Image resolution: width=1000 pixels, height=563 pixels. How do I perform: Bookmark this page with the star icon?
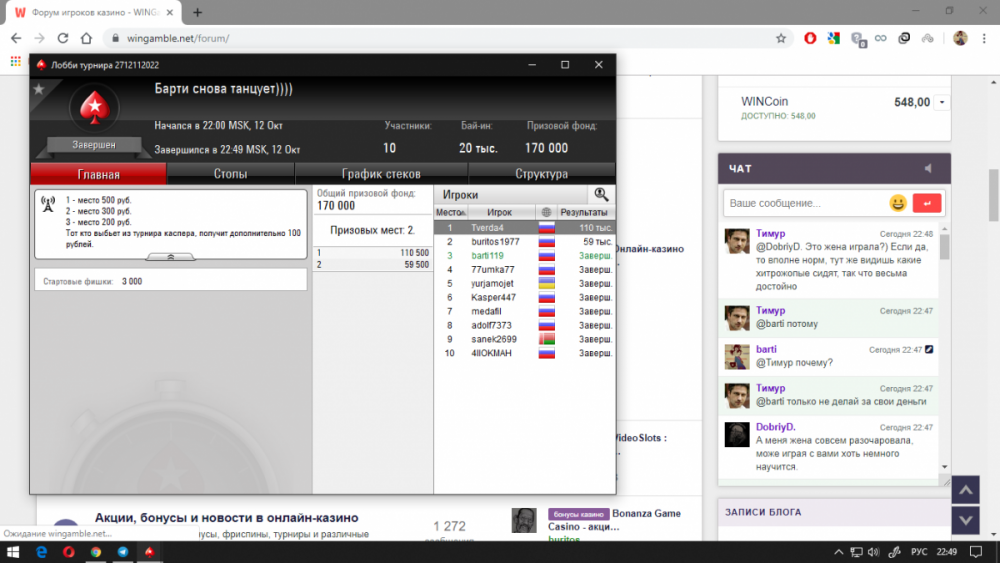(781, 38)
